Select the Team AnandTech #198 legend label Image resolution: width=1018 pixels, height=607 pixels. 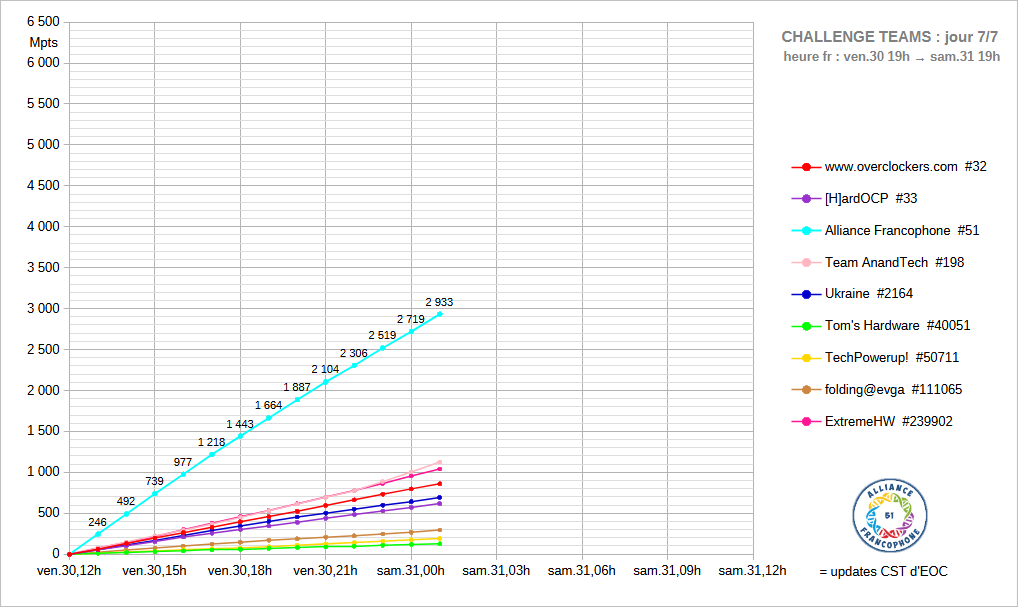tap(894, 262)
